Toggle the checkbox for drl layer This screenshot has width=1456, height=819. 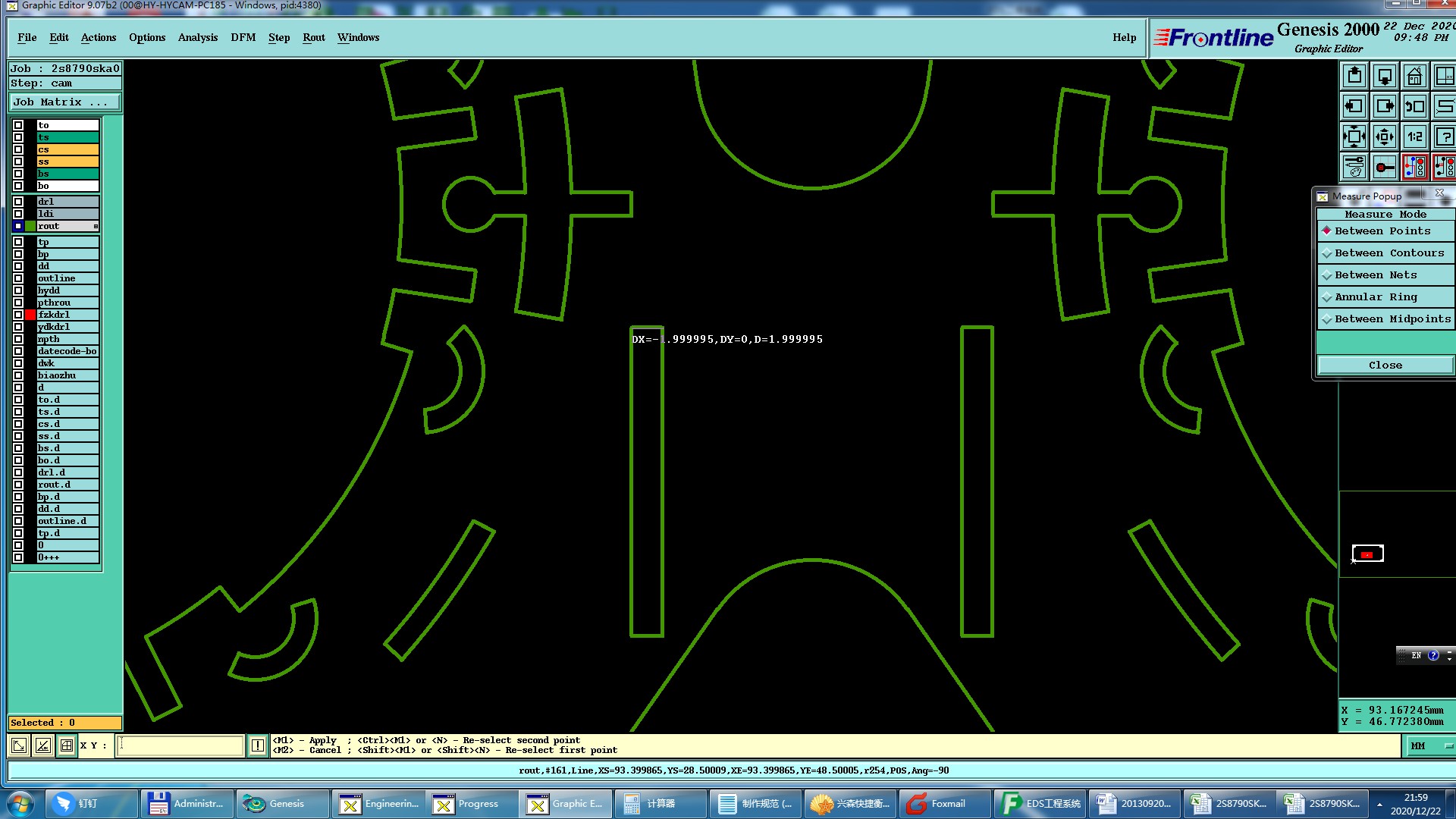pos(18,202)
